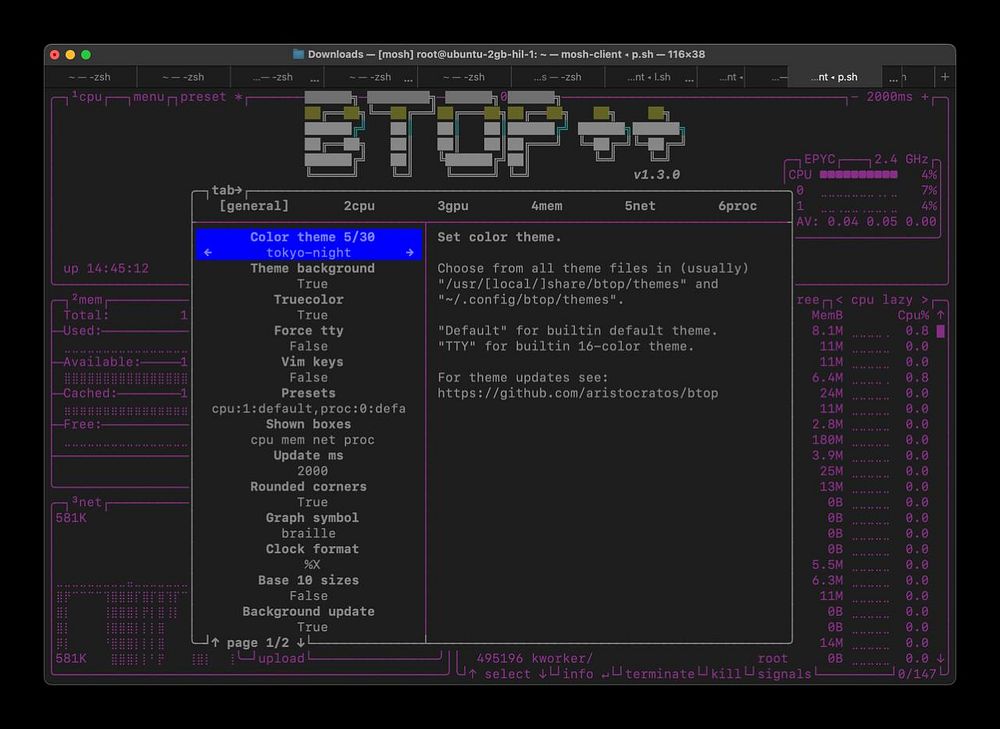
Task: Click the left chevron before cpu lazy sorting
Action: pyautogui.click(x=839, y=300)
